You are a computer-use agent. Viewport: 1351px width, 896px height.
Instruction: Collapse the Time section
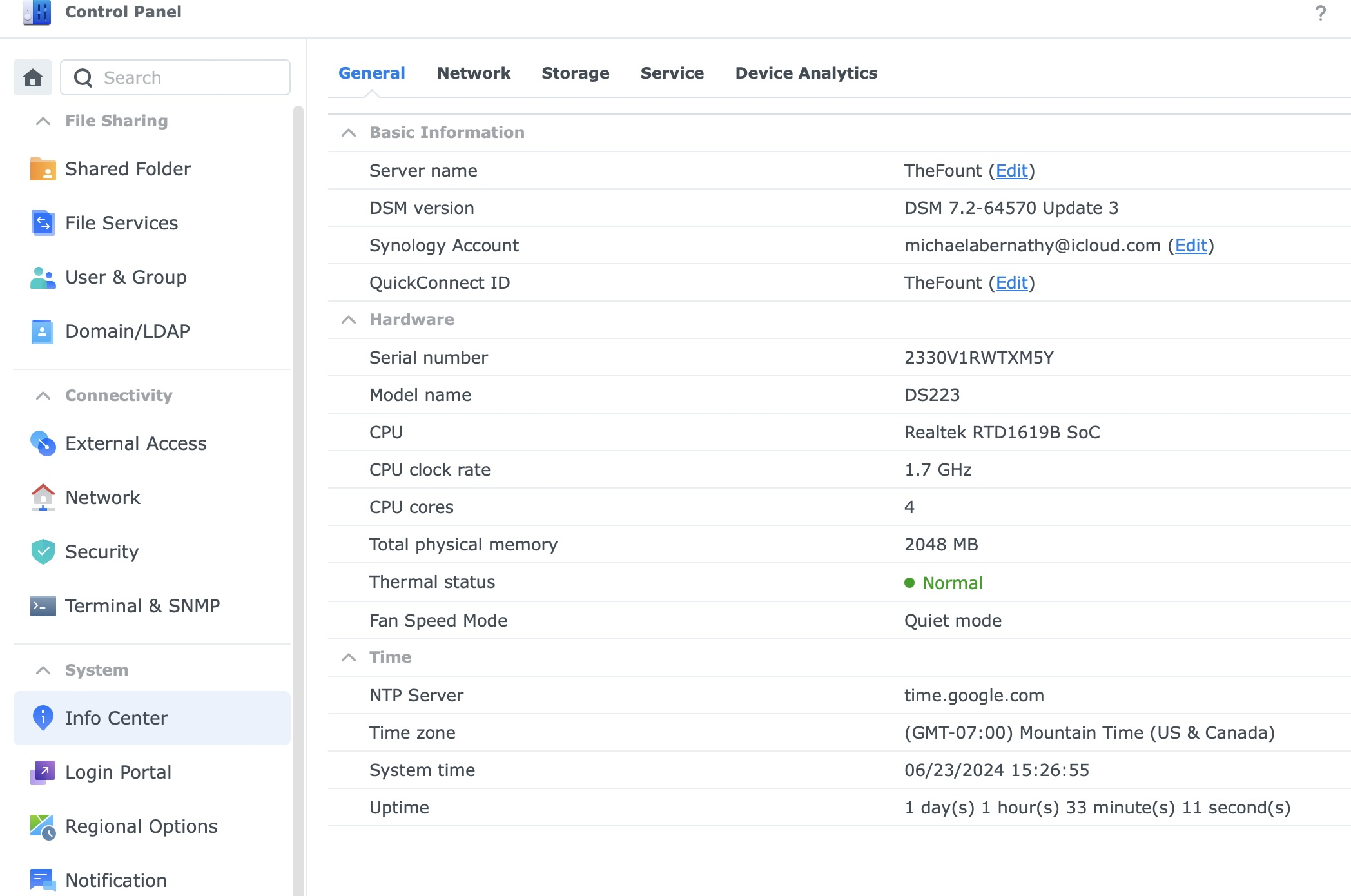pyautogui.click(x=349, y=657)
